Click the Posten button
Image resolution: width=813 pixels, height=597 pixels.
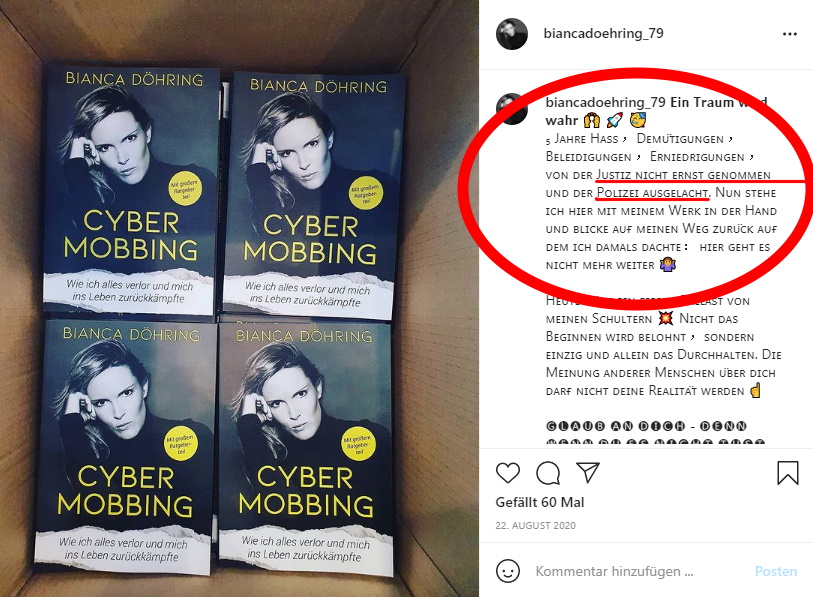(x=776, y=571)
